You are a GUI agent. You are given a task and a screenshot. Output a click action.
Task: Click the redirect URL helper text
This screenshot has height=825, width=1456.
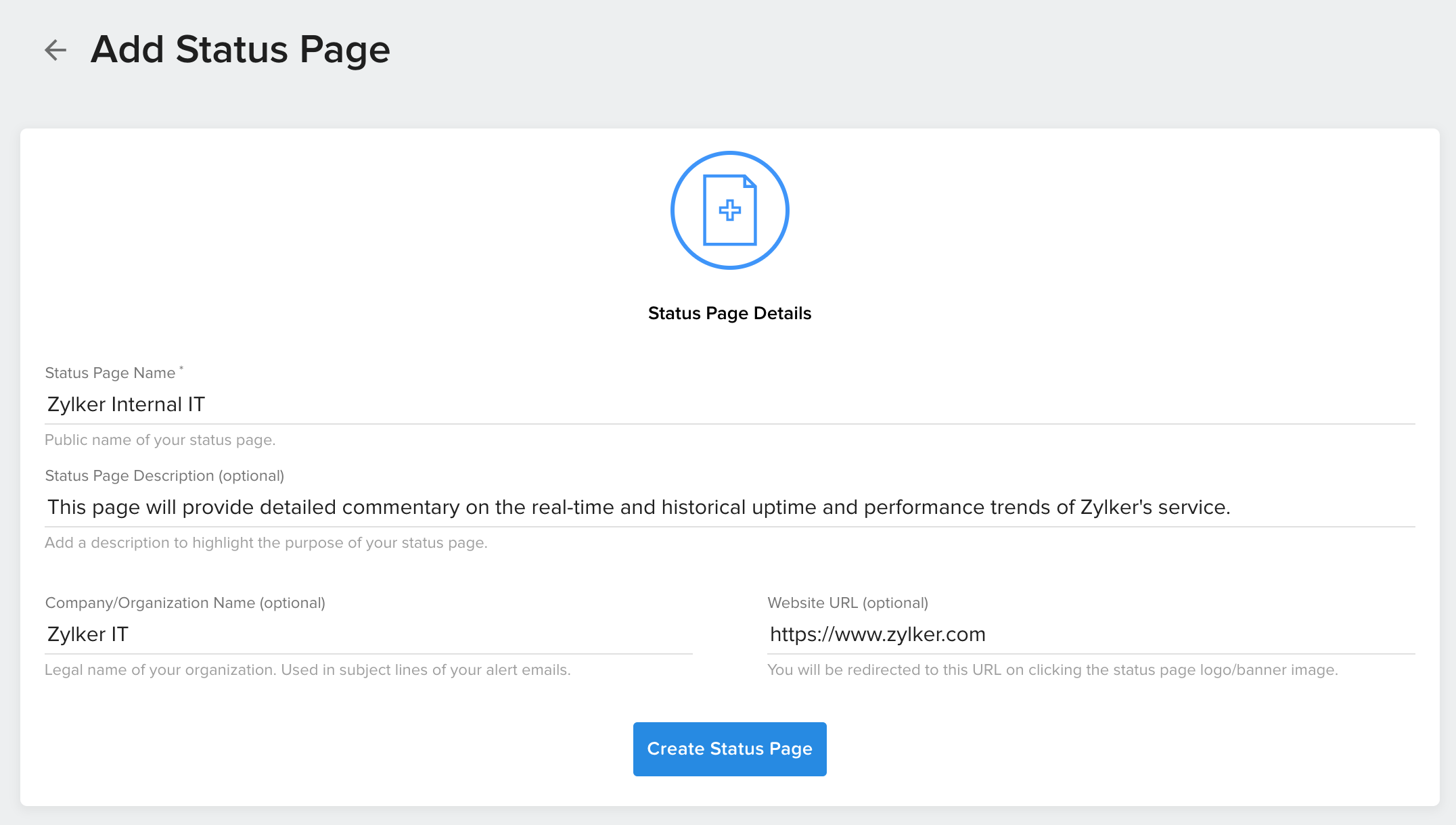tap(1052, 669)
